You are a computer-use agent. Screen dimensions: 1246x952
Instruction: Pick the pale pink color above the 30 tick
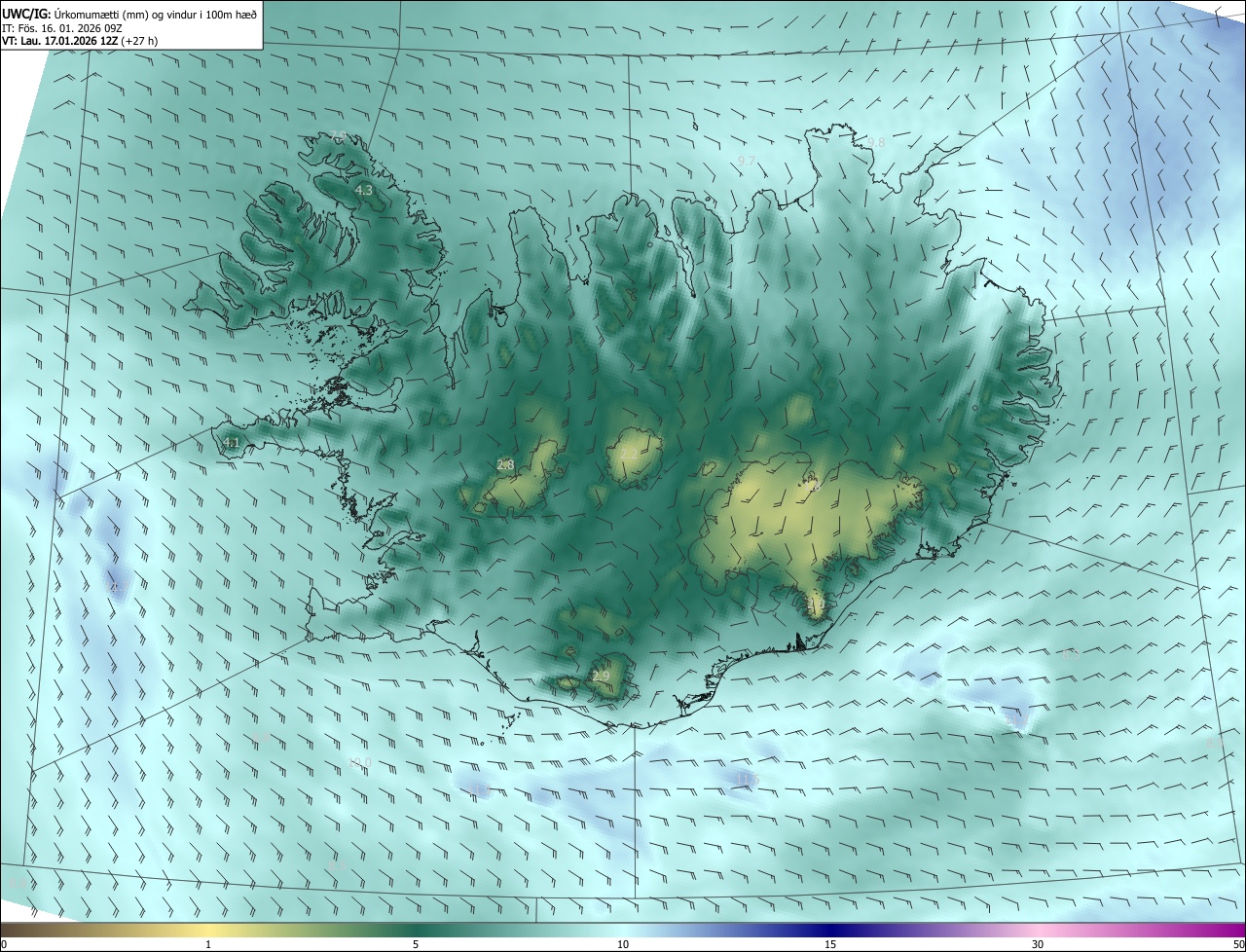point(1038,930)
